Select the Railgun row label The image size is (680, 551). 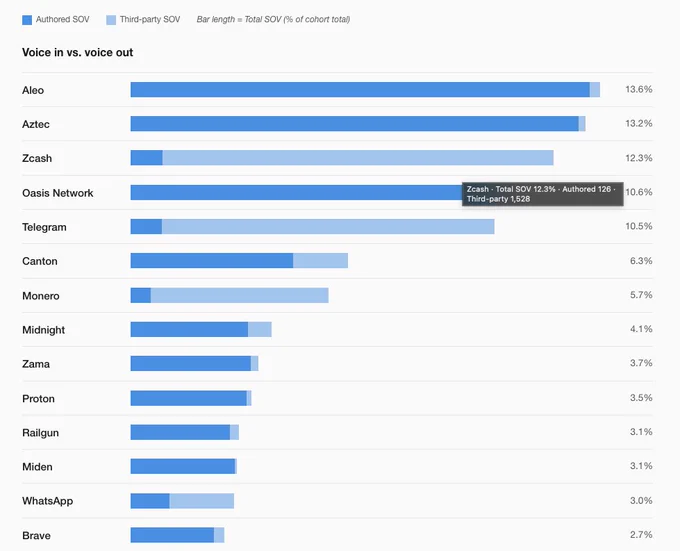(40, 433)
